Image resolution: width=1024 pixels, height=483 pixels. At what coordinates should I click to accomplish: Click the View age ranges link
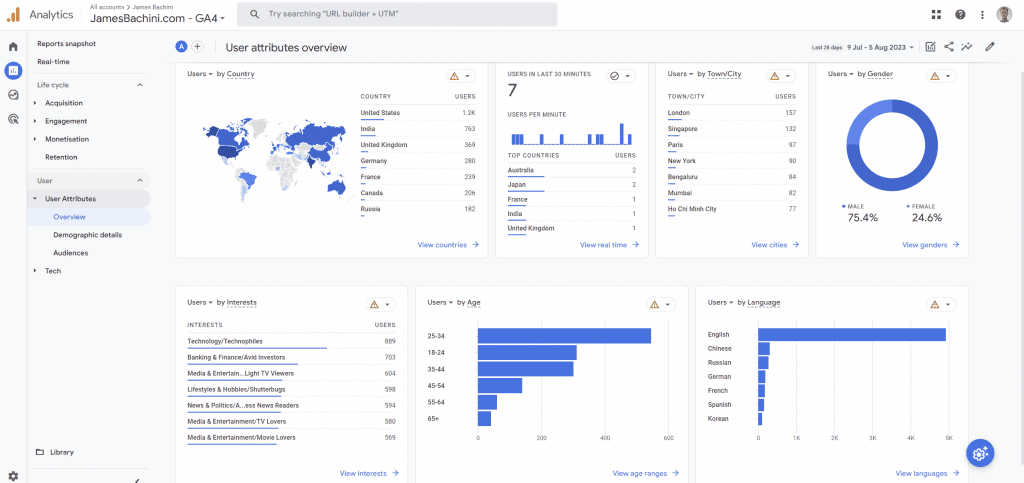coord(646,473)
